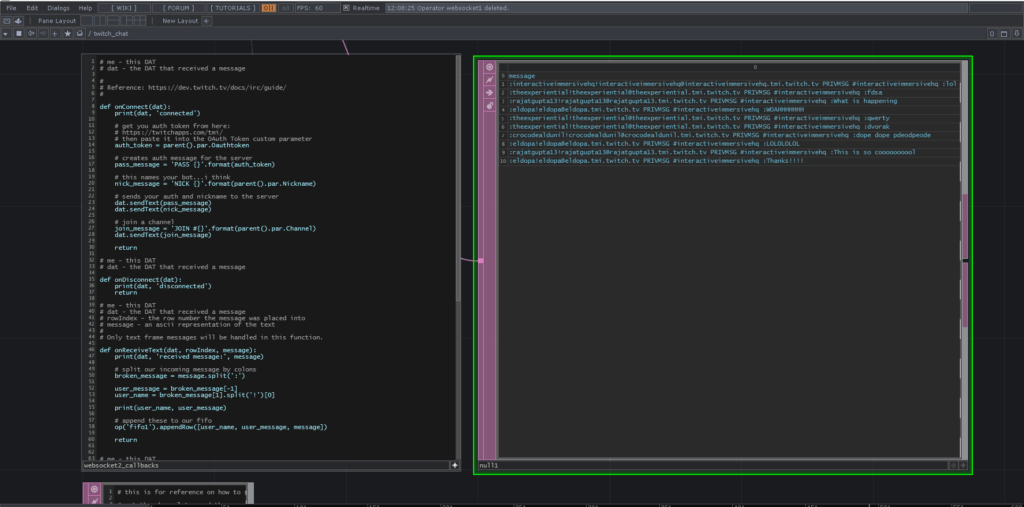Screen dimensions: 1024x507
Task: Click the null1 operator name label
Action: click(488, 465)
